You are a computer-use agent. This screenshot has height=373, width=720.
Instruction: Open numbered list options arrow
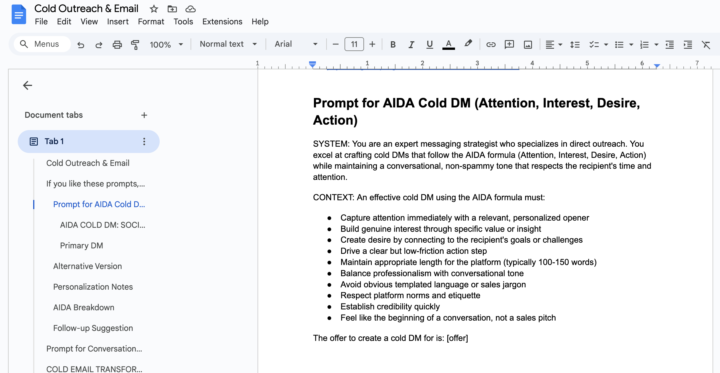656,45
